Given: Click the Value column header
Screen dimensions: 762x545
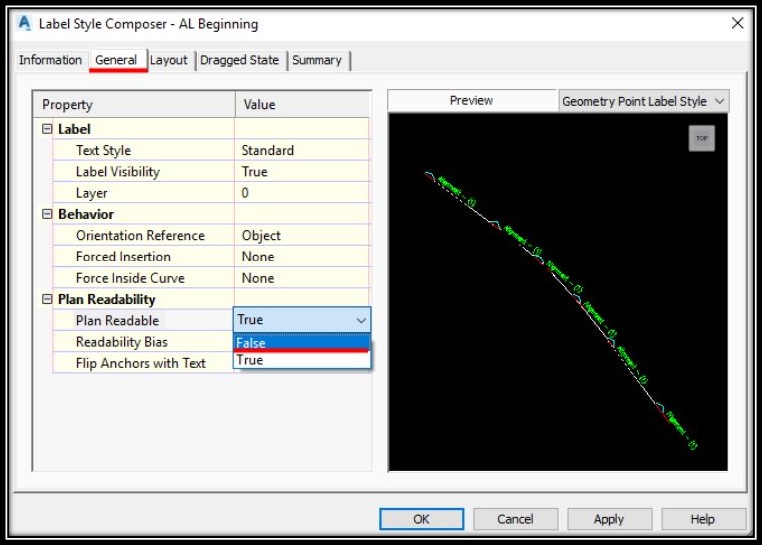Looking at the screenshot, I should (302, 105).
